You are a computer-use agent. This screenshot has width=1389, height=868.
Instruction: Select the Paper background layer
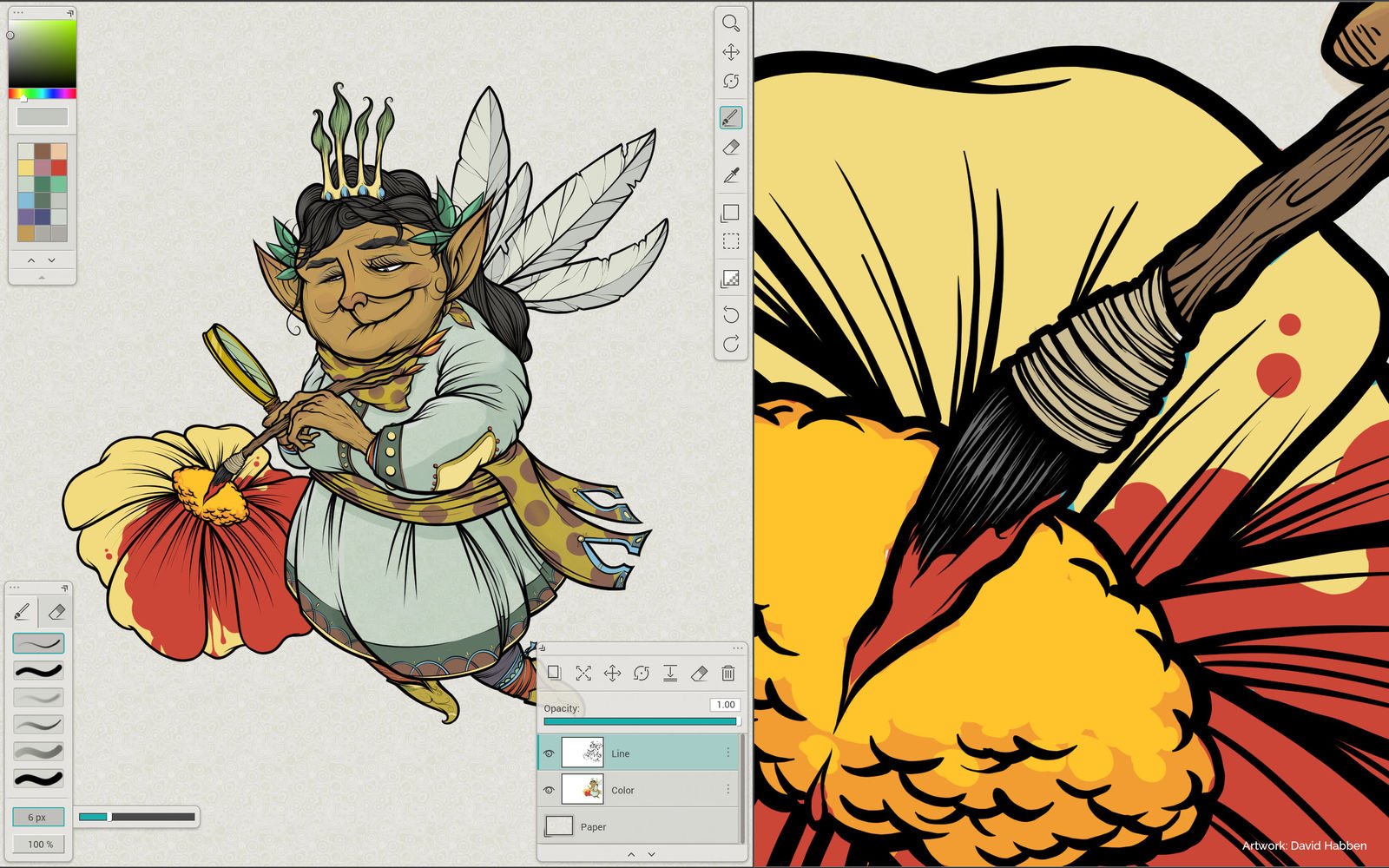[x=639, y=825]
